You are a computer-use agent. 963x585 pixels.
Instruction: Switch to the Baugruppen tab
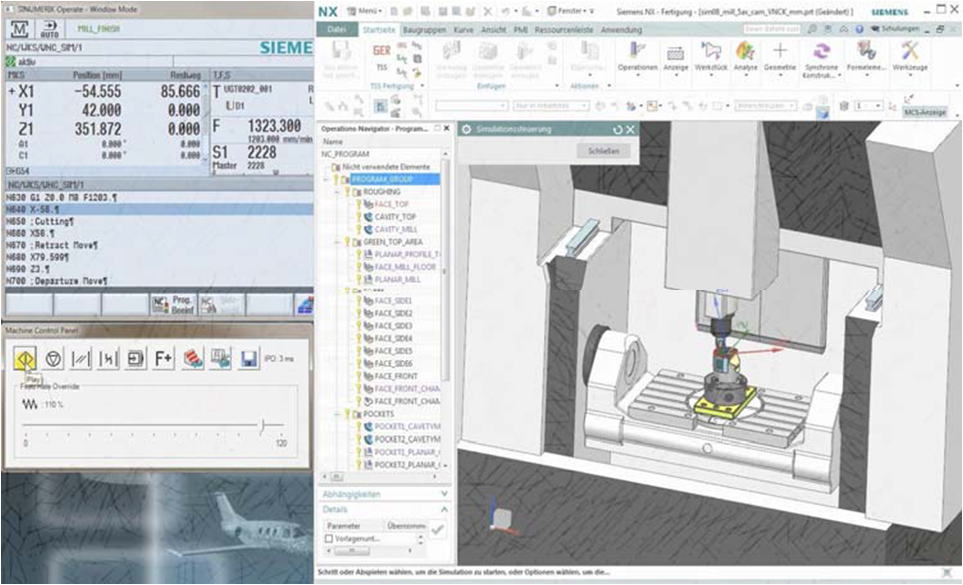424,29
